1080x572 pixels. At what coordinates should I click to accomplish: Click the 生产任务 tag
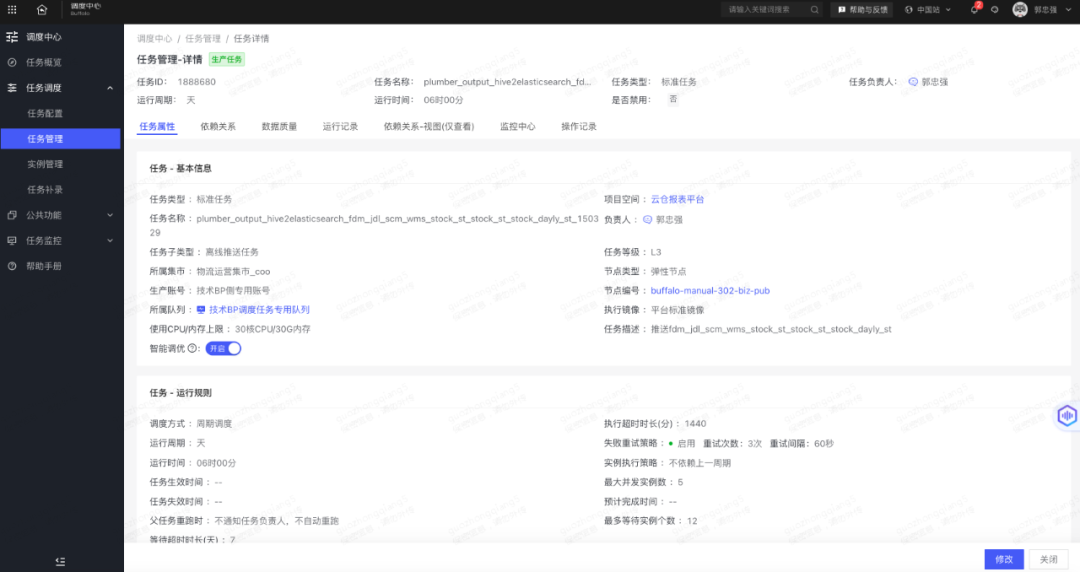tap(227, 60)
